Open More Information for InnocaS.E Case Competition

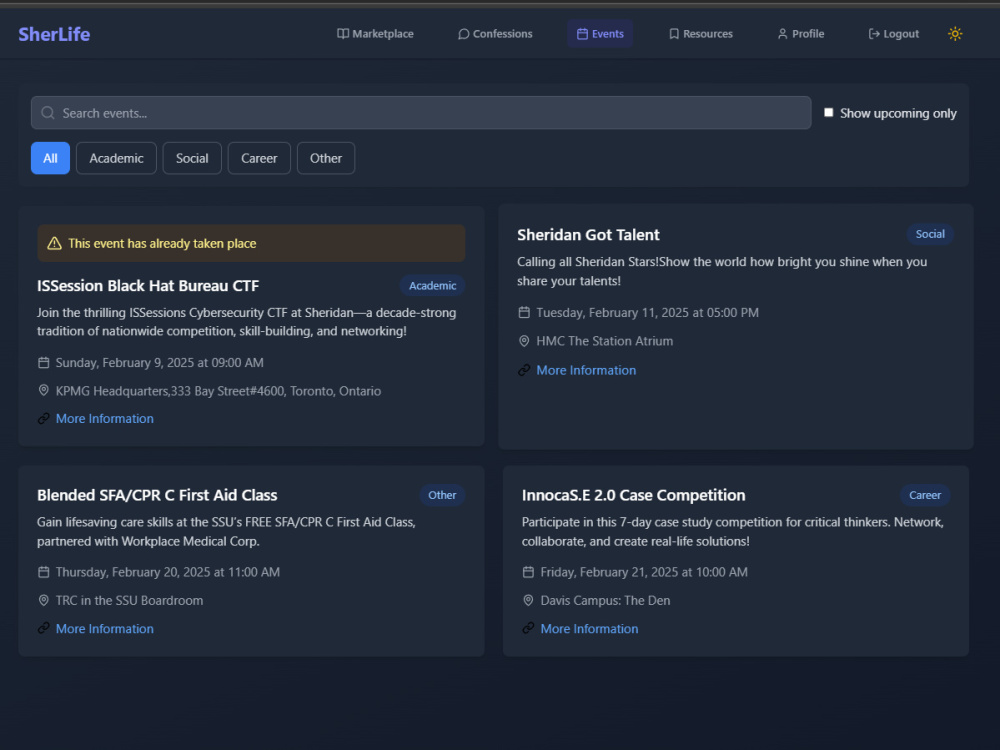(589, 628)
